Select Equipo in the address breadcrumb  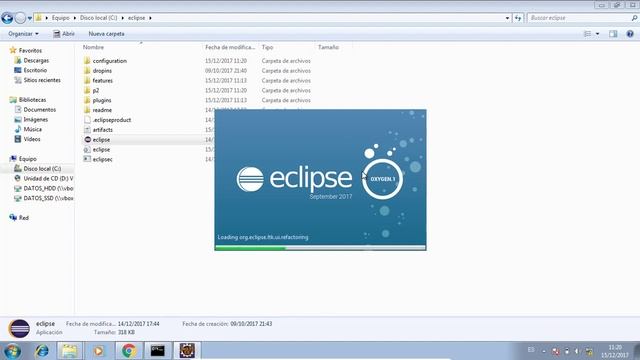point(60,18)
